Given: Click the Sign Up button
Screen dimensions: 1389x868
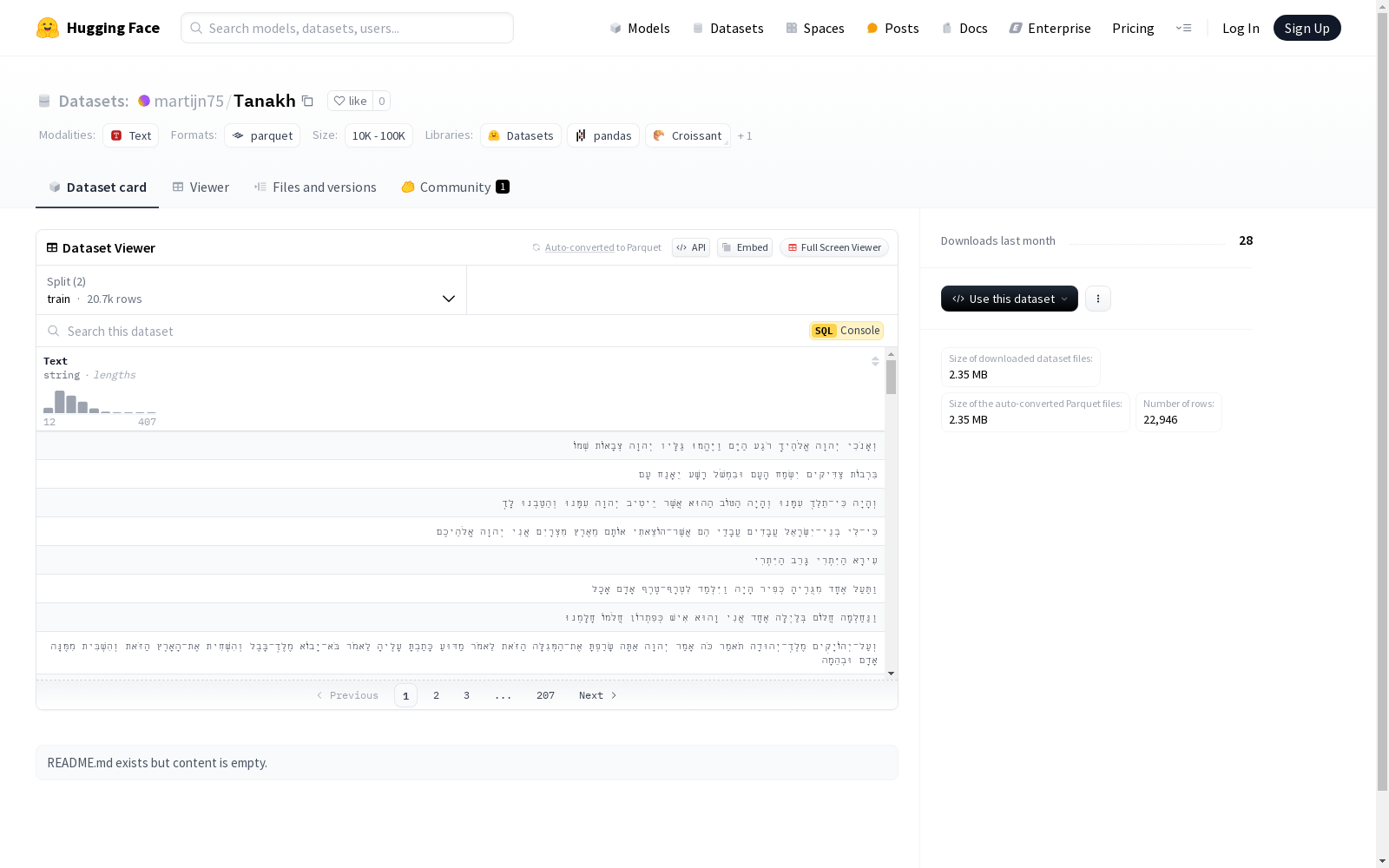Looking at the screenshot, I should (x=1307, y=28).
